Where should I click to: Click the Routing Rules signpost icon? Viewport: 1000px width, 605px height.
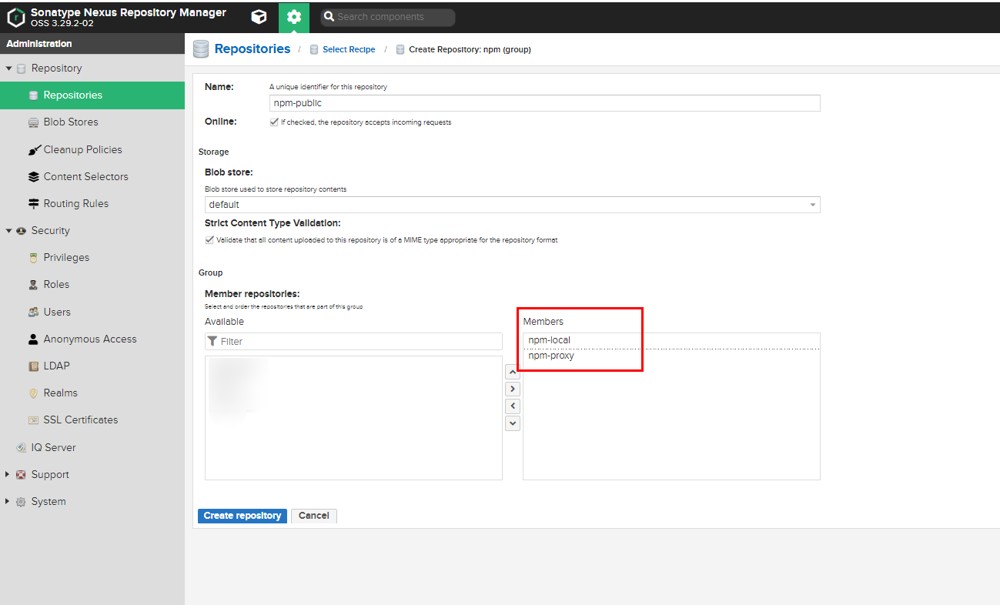click(34, 203)
